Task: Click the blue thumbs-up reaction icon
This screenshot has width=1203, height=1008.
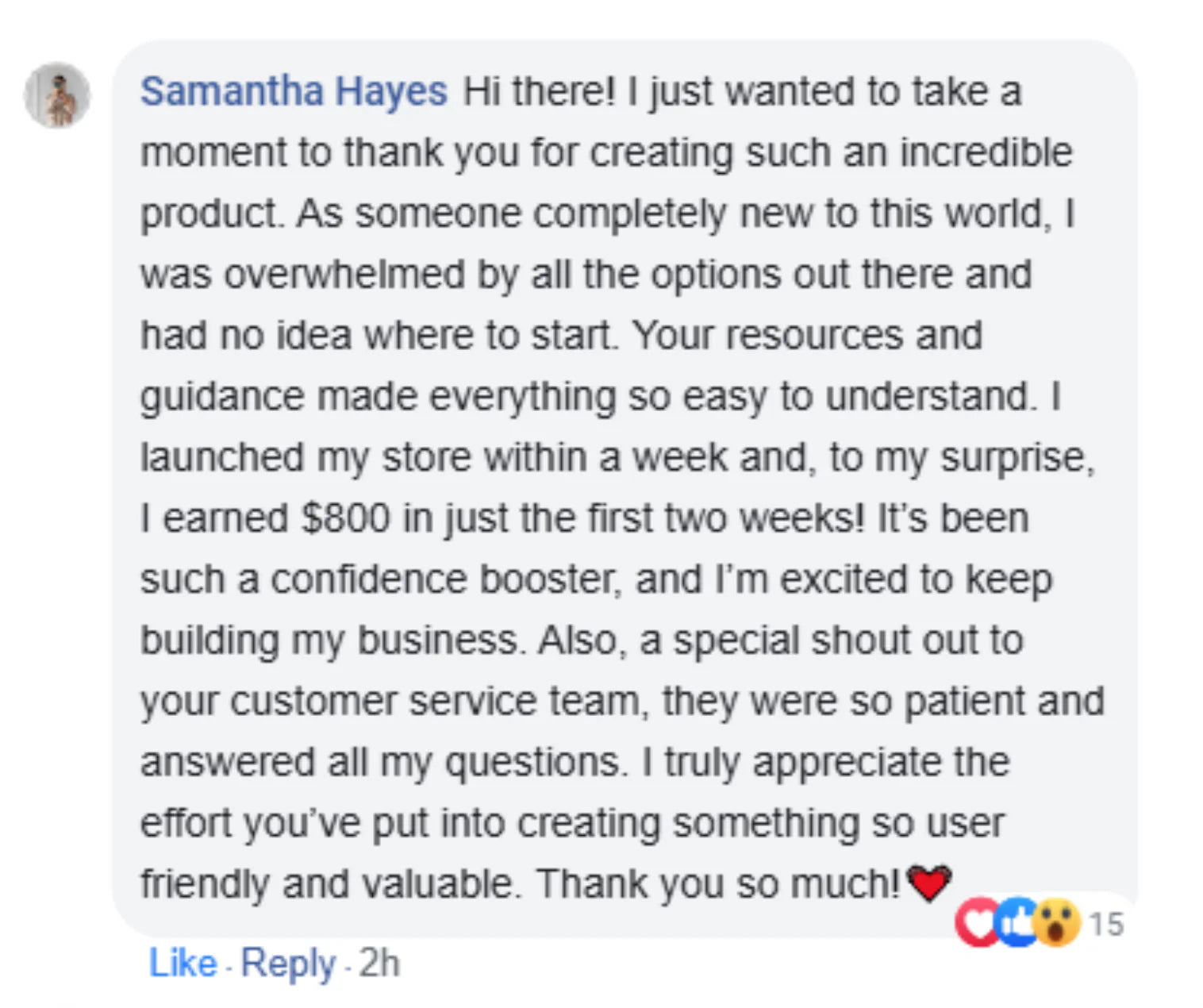Action: coord(1017,922)
